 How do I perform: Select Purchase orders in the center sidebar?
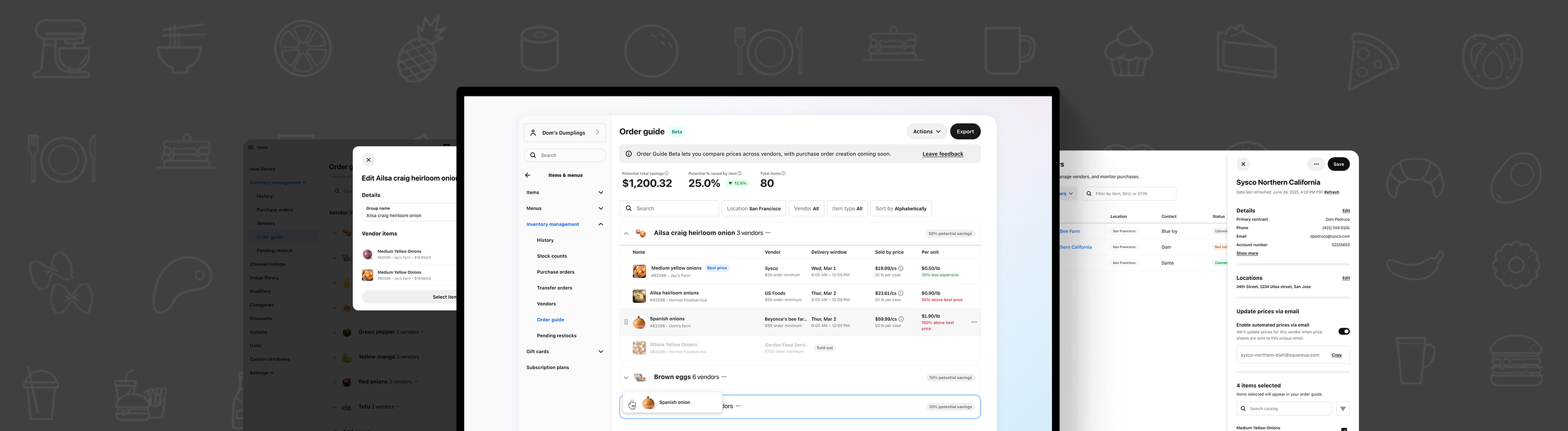coord(555,272)
